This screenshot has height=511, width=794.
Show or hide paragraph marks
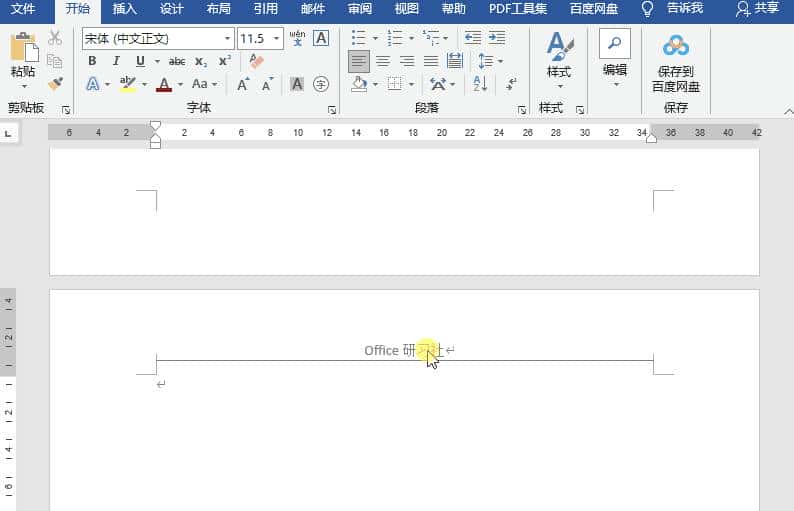(x=511, y=84)
